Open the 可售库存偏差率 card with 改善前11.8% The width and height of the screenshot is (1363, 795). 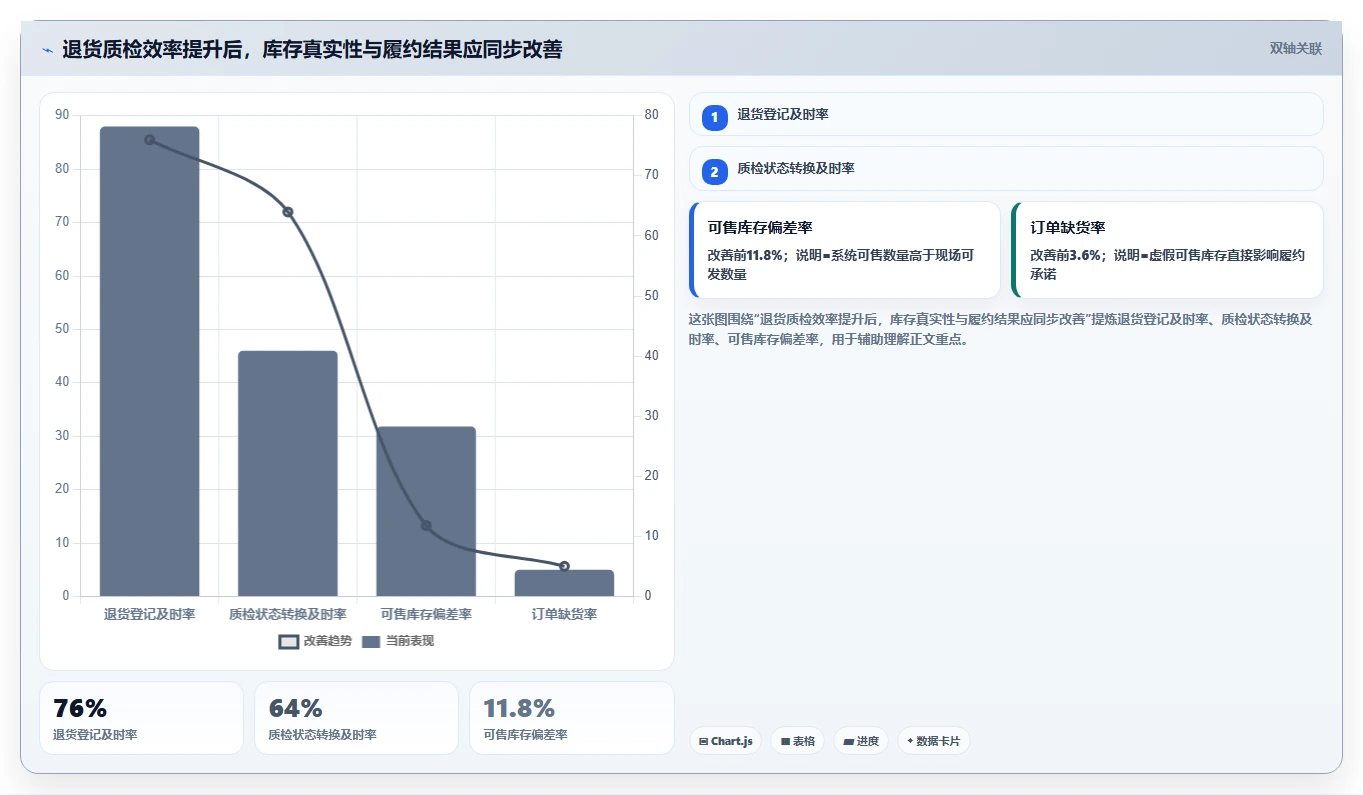(x=845, y=250)
